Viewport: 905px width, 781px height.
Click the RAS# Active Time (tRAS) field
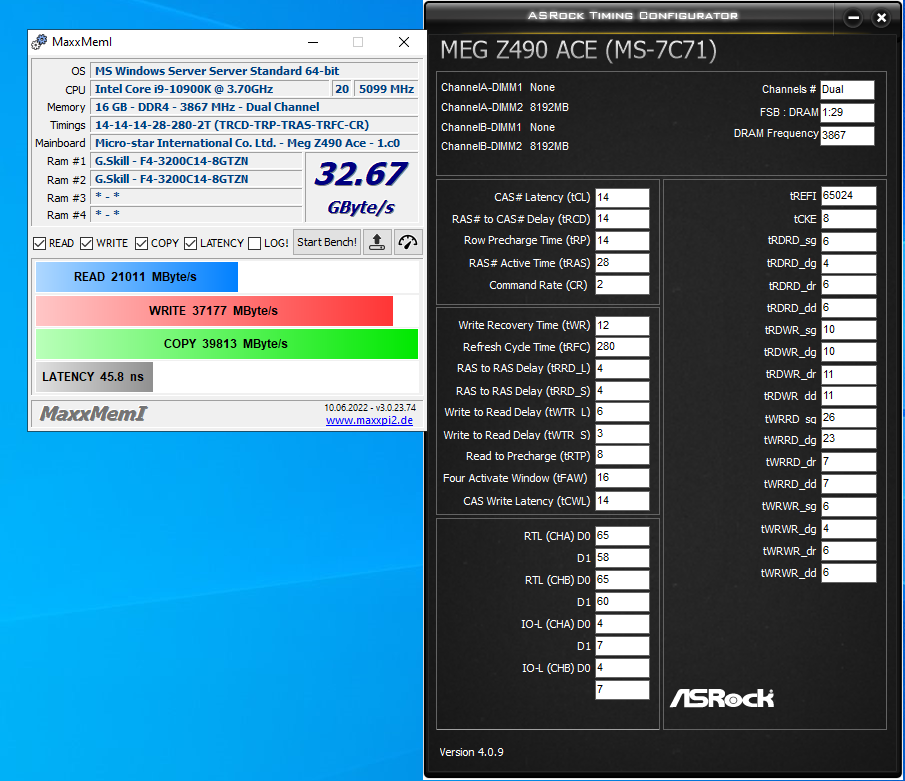622,263
